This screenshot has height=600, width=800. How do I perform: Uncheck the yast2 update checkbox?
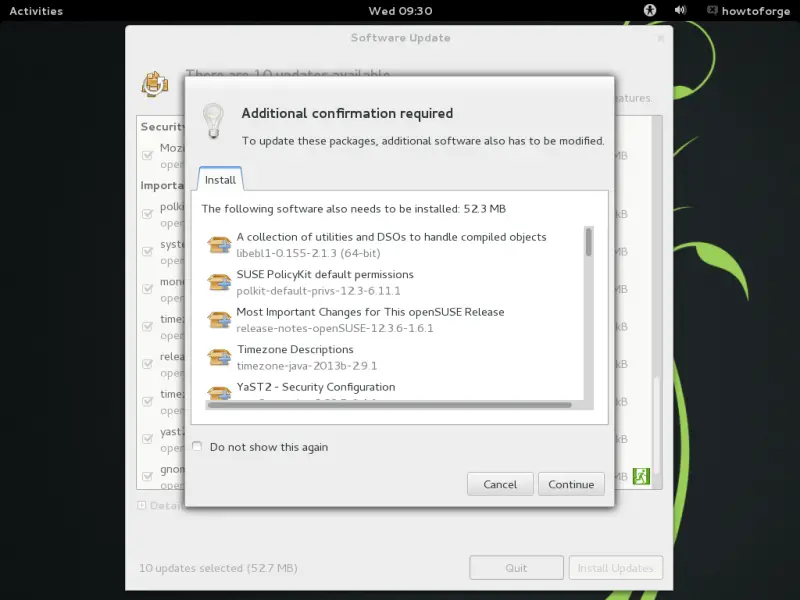tap(147, 439)
